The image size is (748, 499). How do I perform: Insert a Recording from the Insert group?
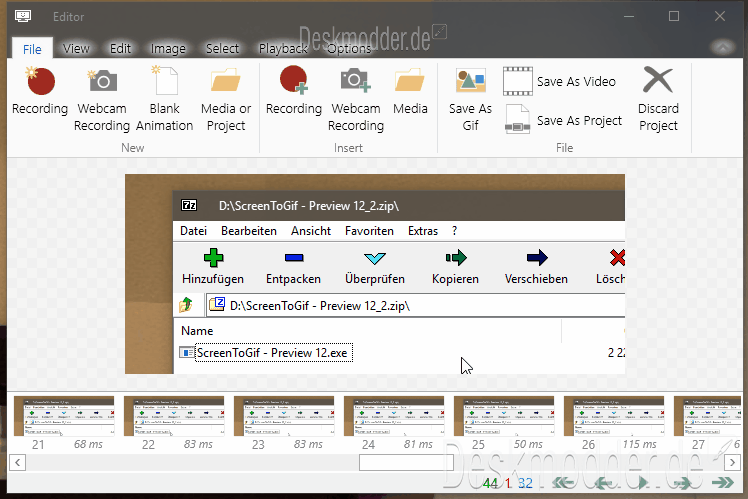[x=294, y=91]
